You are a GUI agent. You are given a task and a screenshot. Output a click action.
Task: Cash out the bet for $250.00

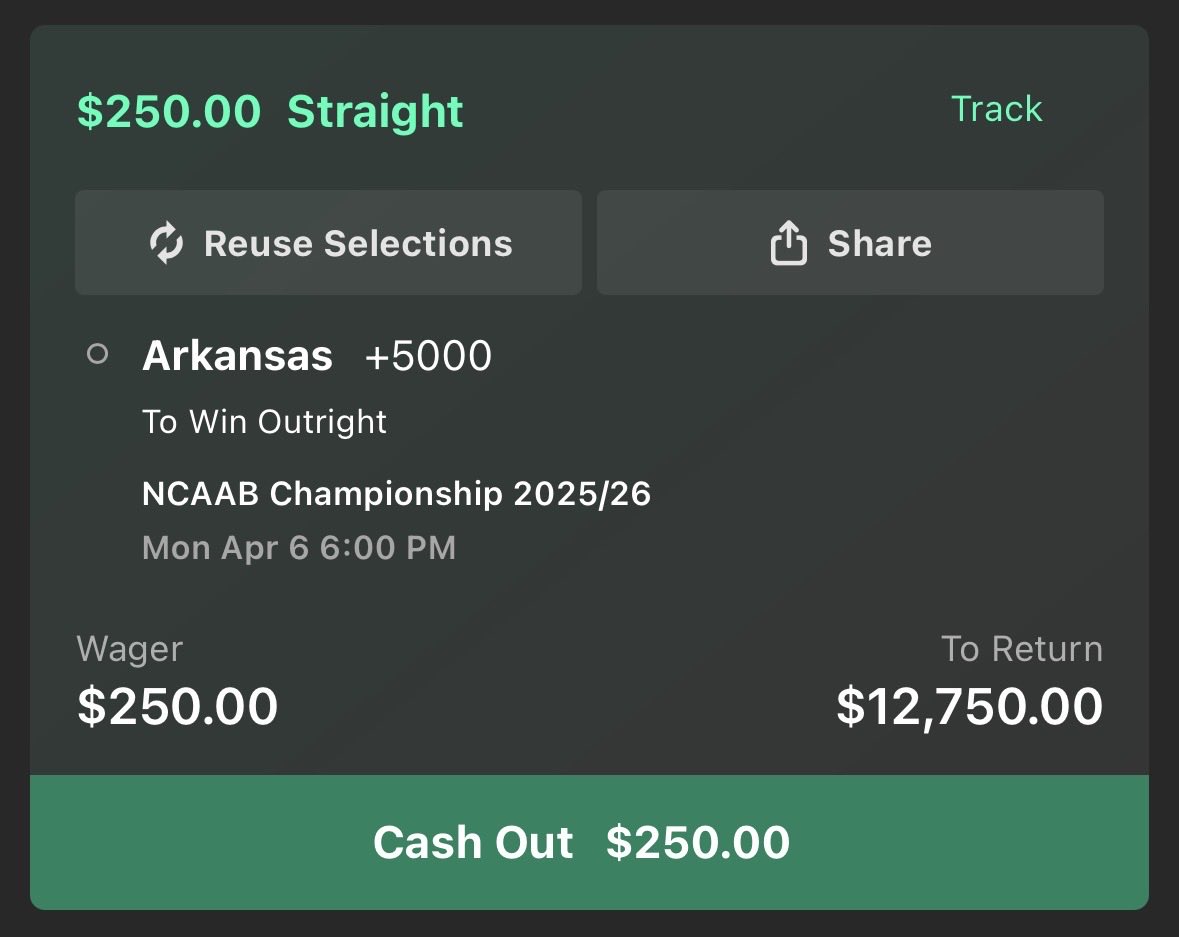(x=590, y=842)
